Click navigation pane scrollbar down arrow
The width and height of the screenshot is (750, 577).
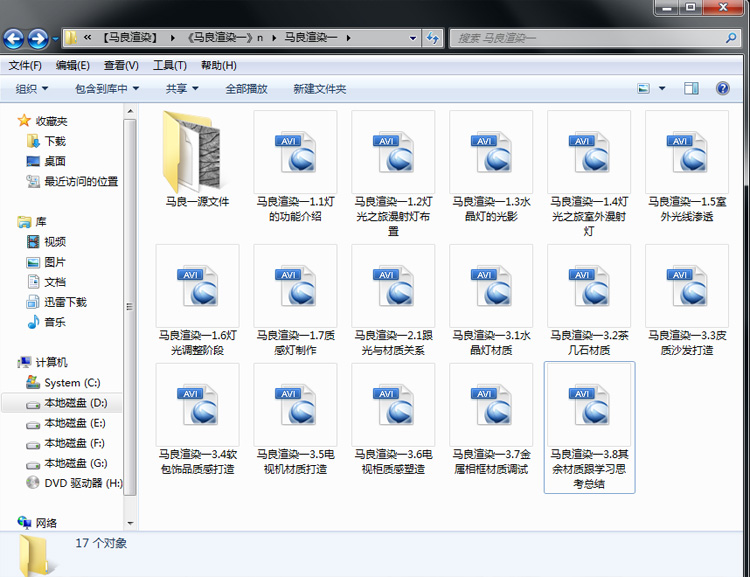(x=130, y=523)
